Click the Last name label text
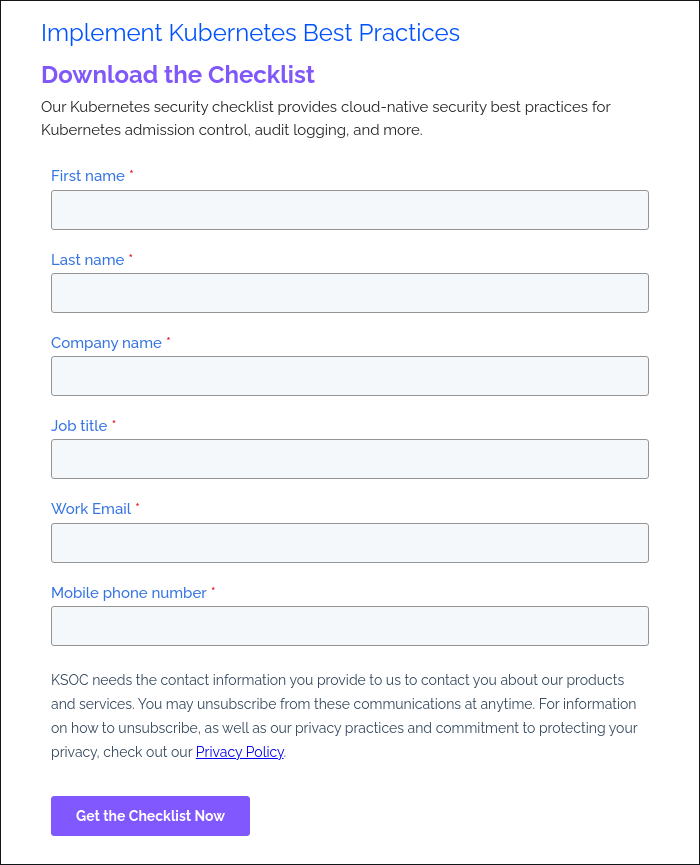Screen dimensions: 700x865 (x=87, y=260)
